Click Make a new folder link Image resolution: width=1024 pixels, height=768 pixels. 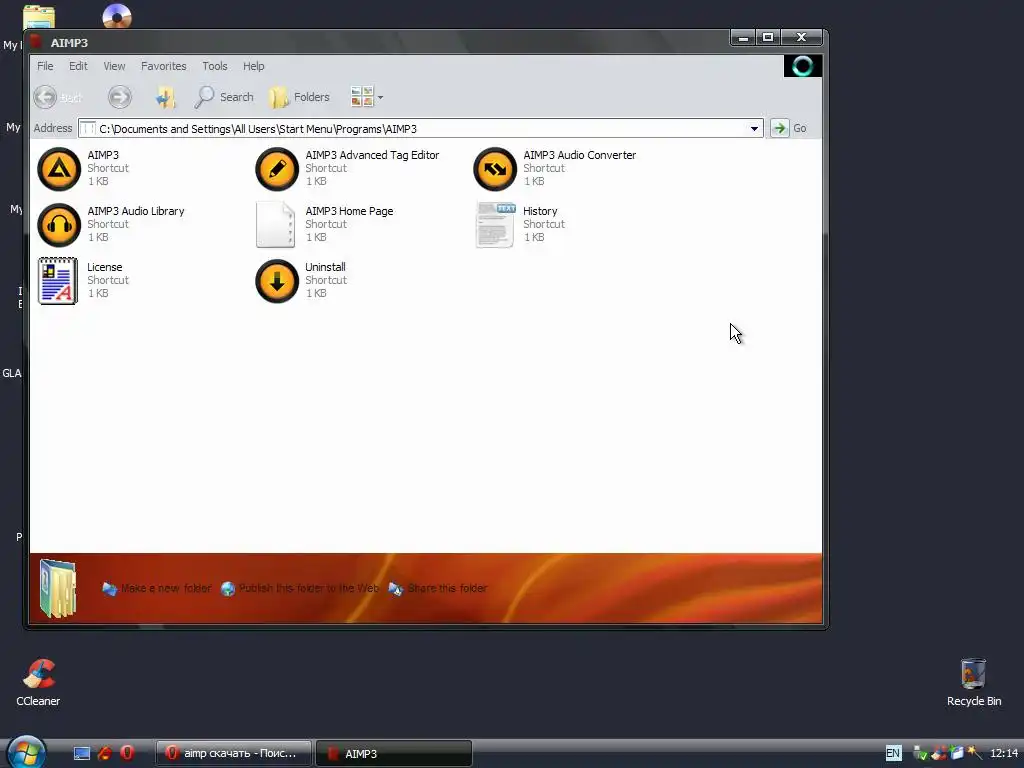tap(157, 588)
